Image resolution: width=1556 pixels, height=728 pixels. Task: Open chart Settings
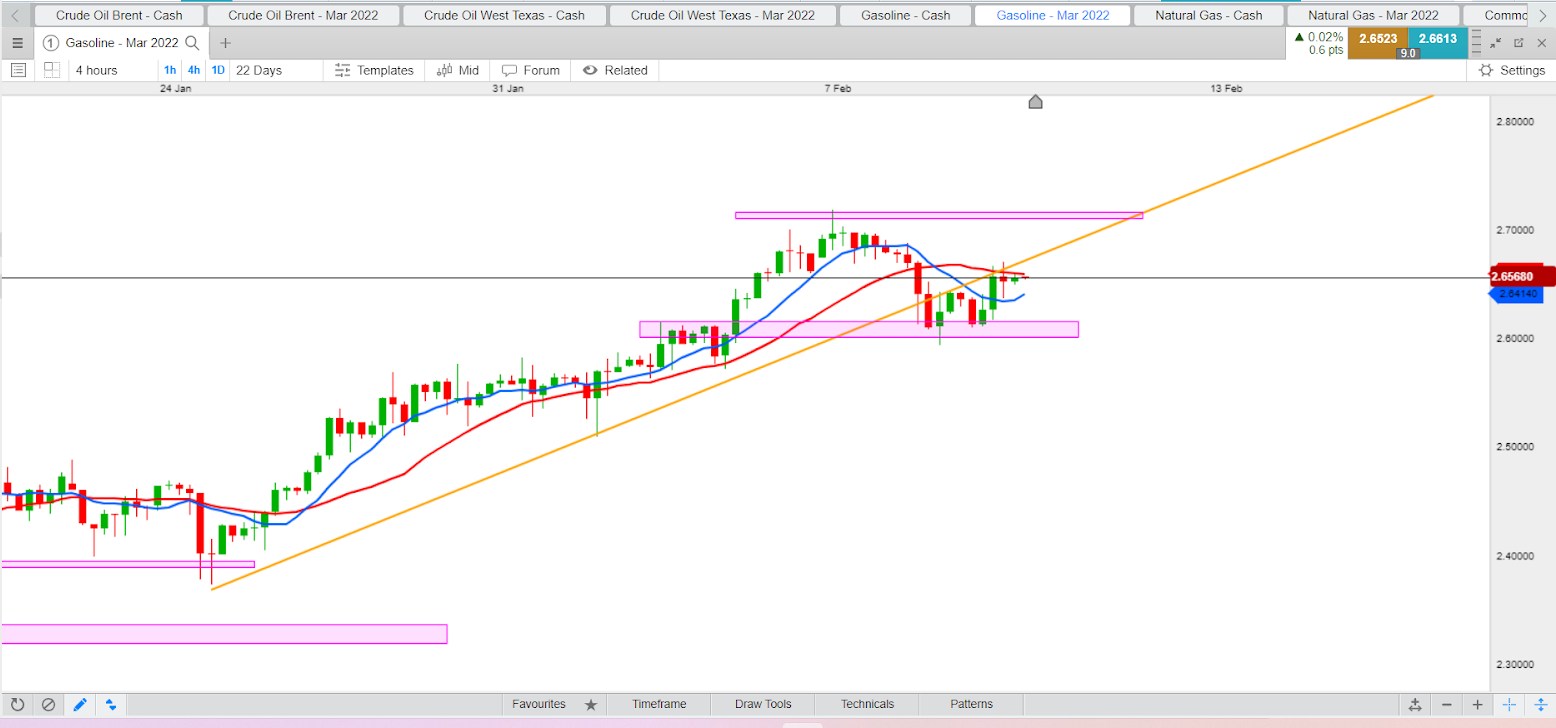point(1512,70)
